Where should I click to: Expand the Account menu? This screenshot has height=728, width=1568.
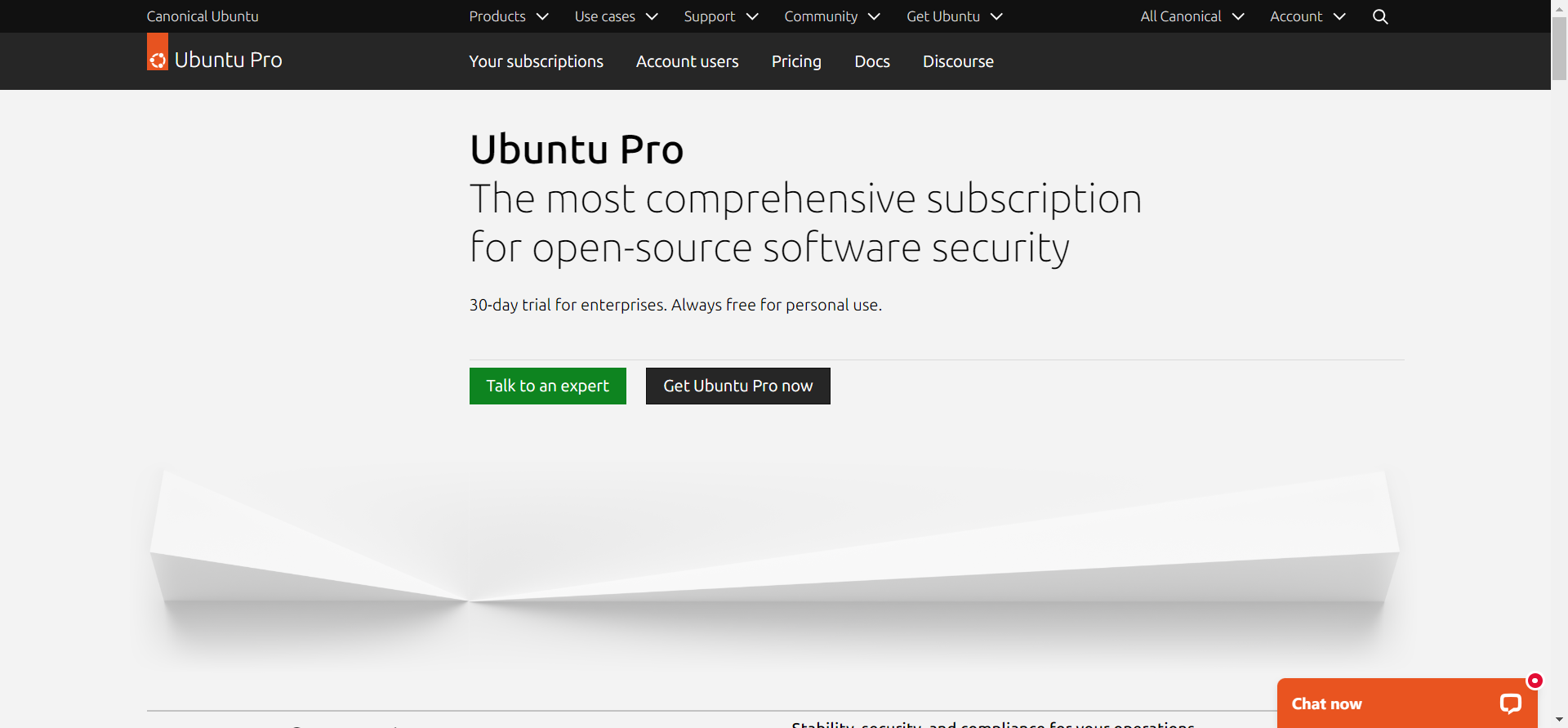click(1307, 16)
